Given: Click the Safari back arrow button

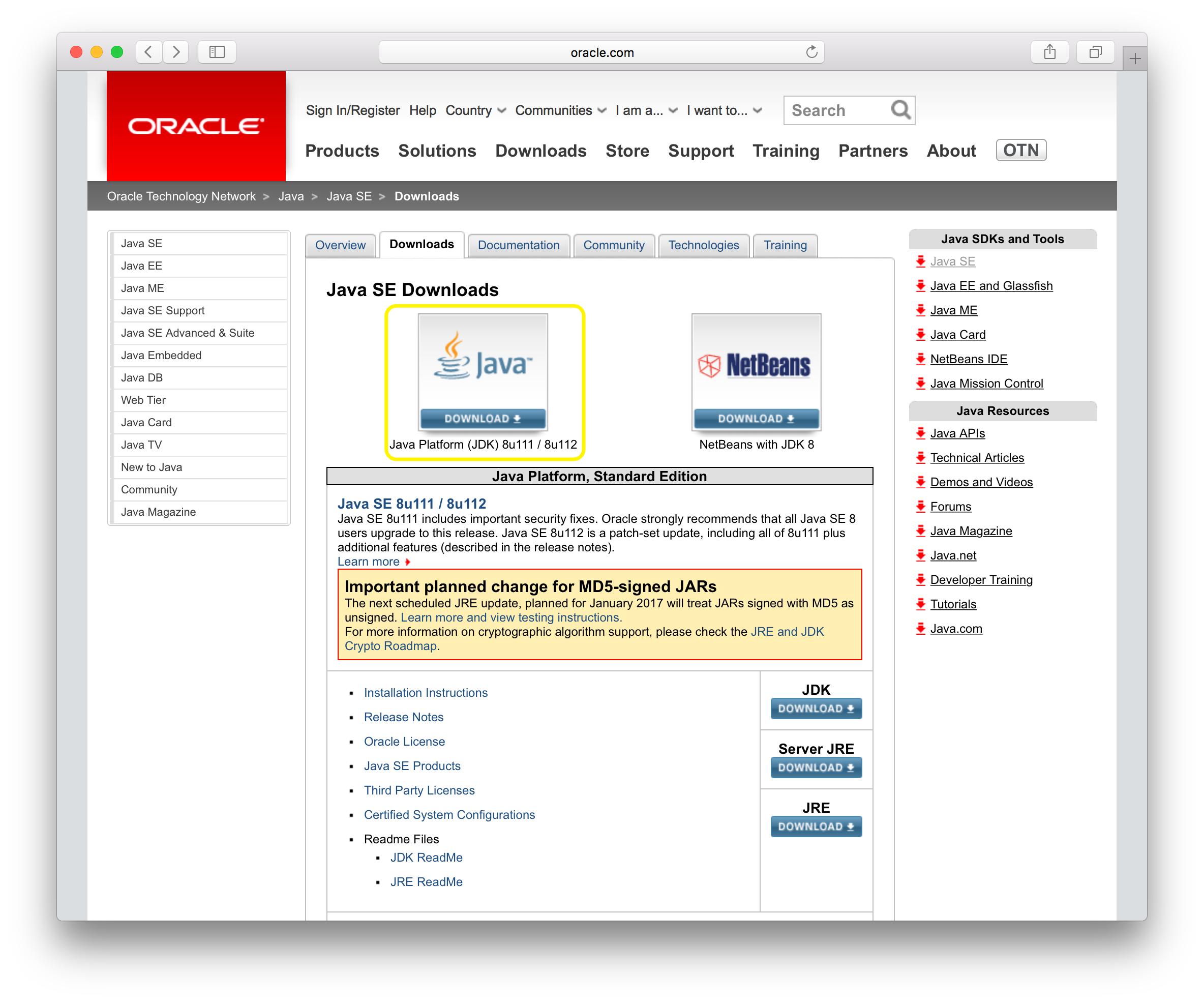Looking at the screenshot, I should (x=148, y=52).
